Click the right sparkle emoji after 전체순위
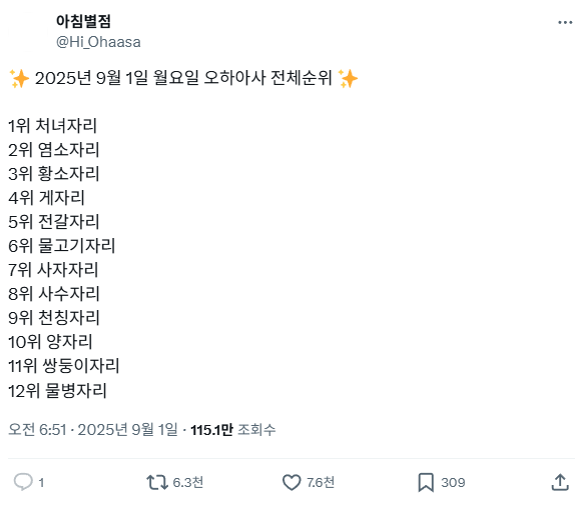580x507 pixels. 348,78
